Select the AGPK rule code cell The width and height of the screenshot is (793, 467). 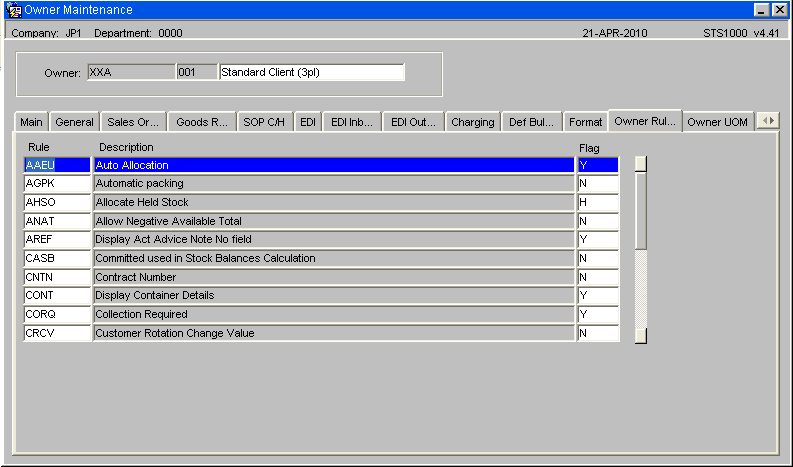pos(57,183)
